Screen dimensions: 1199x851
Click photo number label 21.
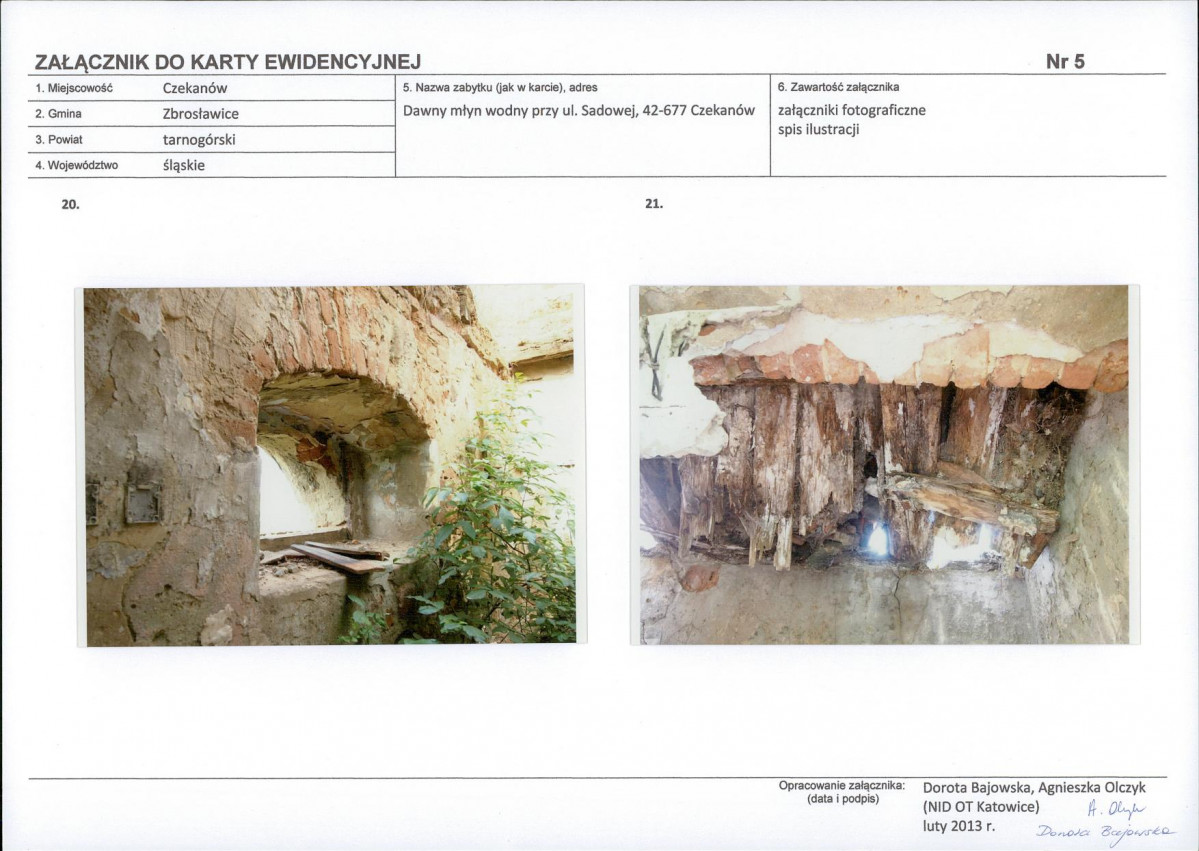click(x=654, y=203)
